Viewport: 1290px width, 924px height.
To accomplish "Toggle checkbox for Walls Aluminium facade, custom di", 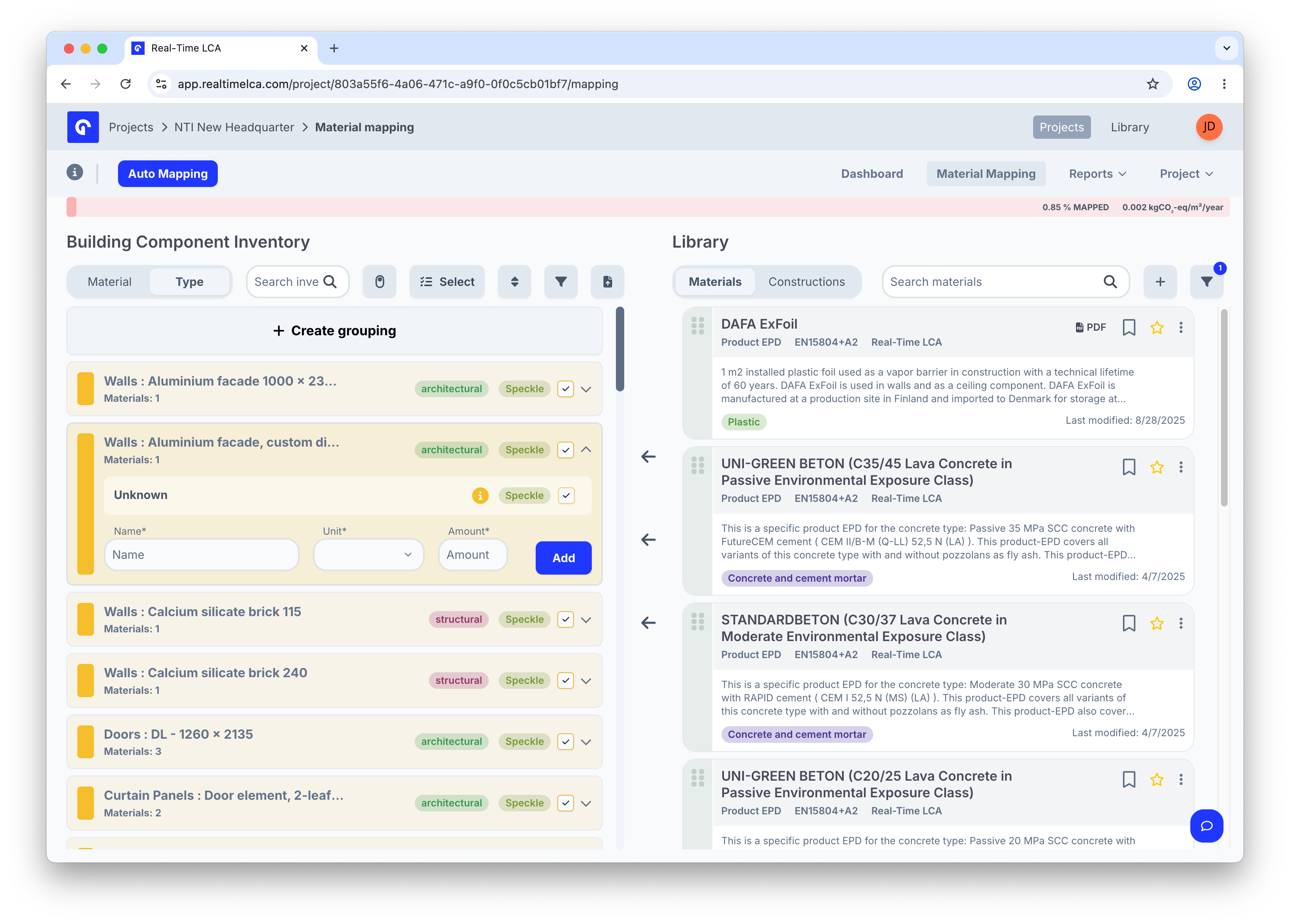I will pos(565,450).
